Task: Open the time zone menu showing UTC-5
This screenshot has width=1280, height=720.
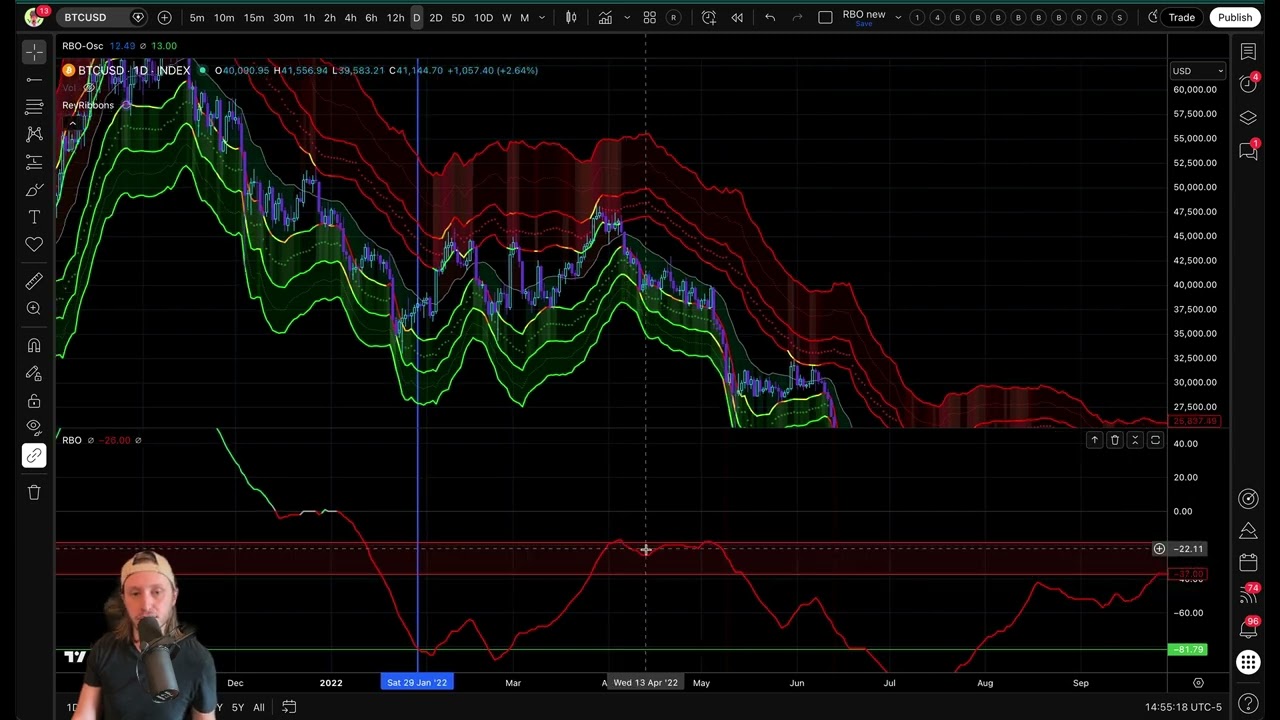Action: (1183, 708)
